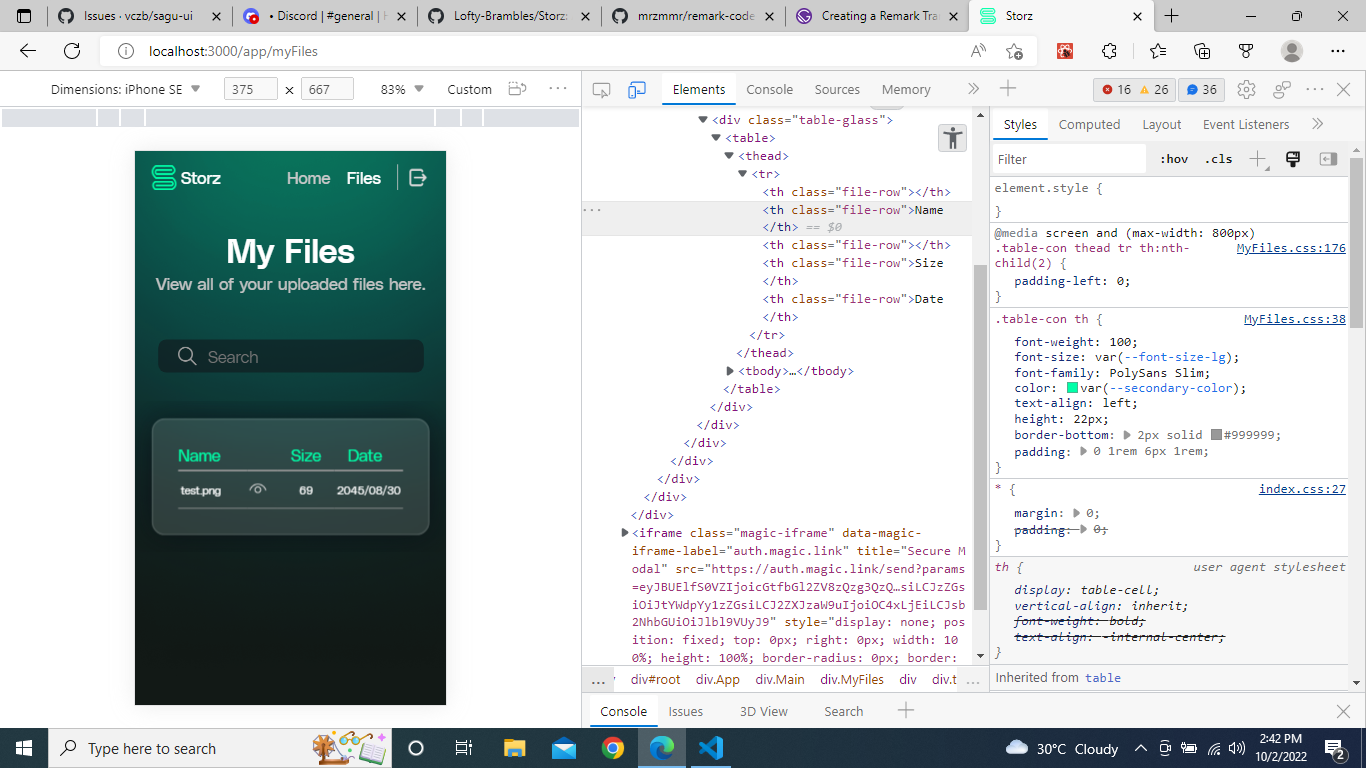Click the search magnifier in the Search bar
Screen dimensions: 1366x768
pyautogui.click(x=187, y=356)
